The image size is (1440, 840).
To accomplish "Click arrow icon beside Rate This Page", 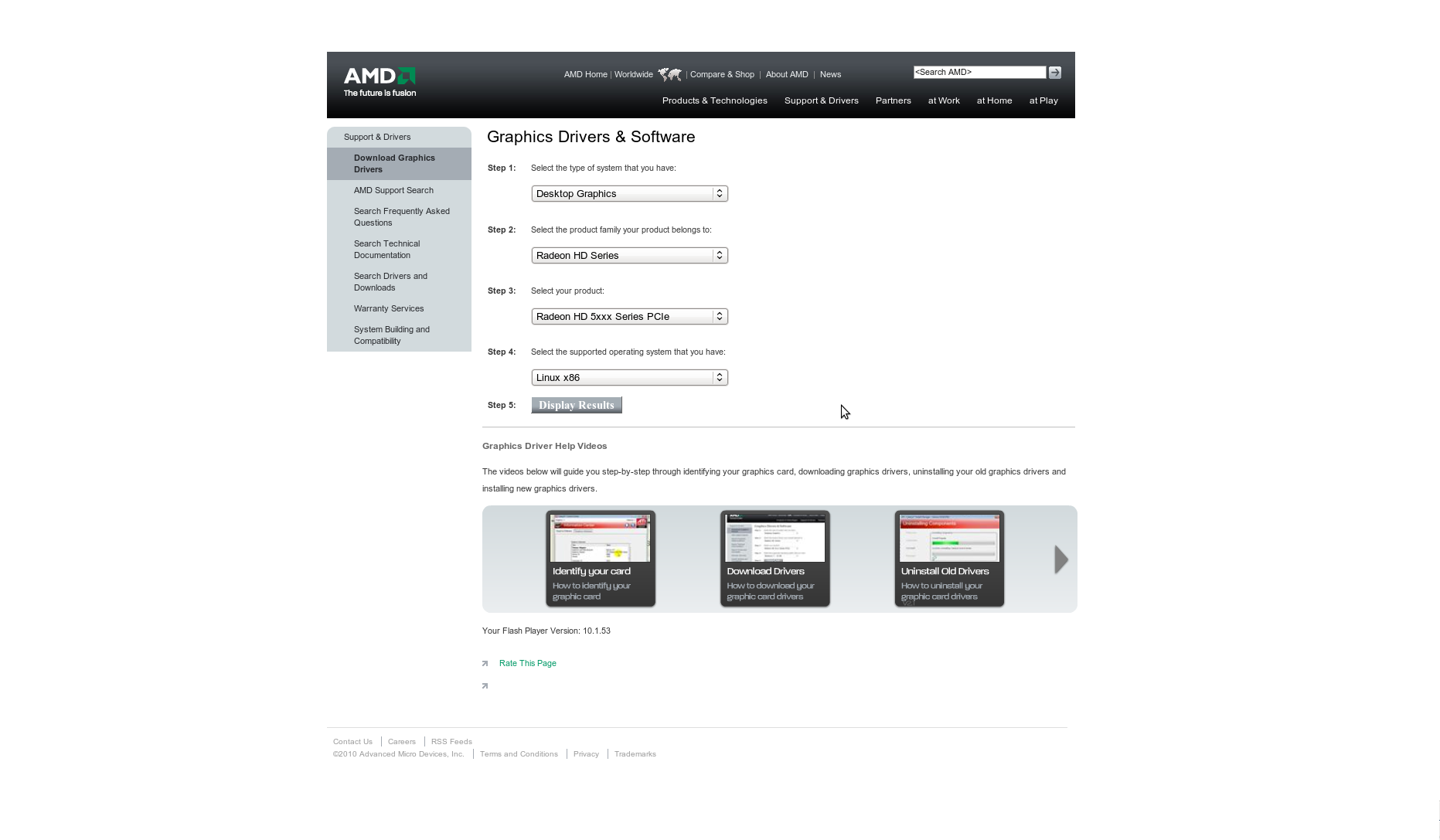I will (x=485, y=664).
